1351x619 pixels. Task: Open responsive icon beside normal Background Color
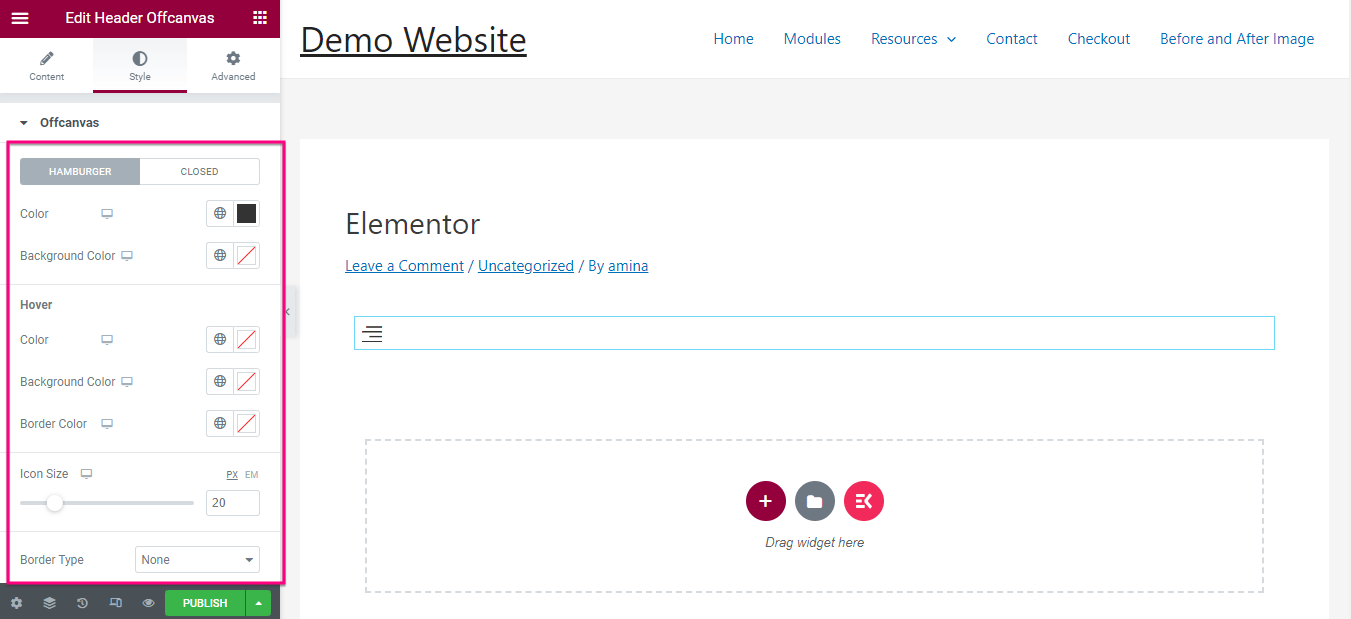[127, 256]
